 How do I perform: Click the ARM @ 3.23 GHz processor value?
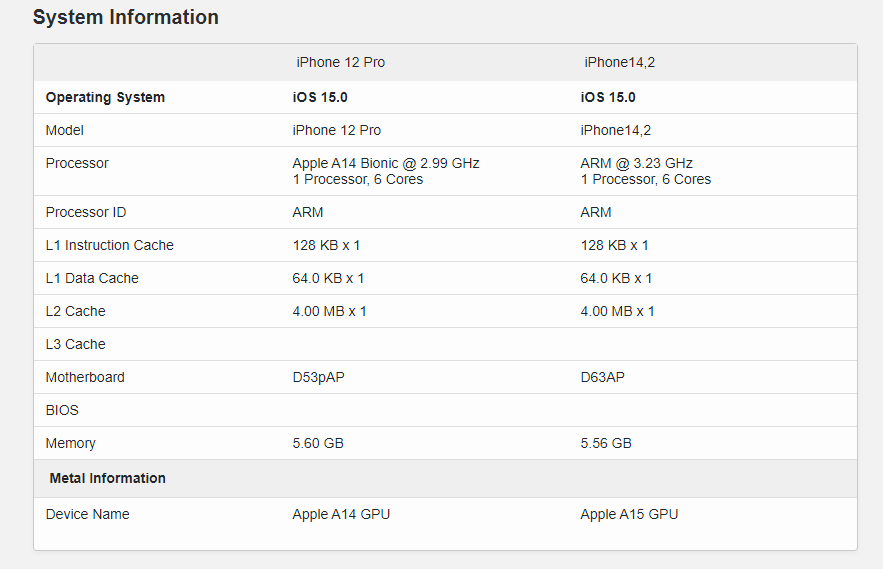tap(636, 163)
